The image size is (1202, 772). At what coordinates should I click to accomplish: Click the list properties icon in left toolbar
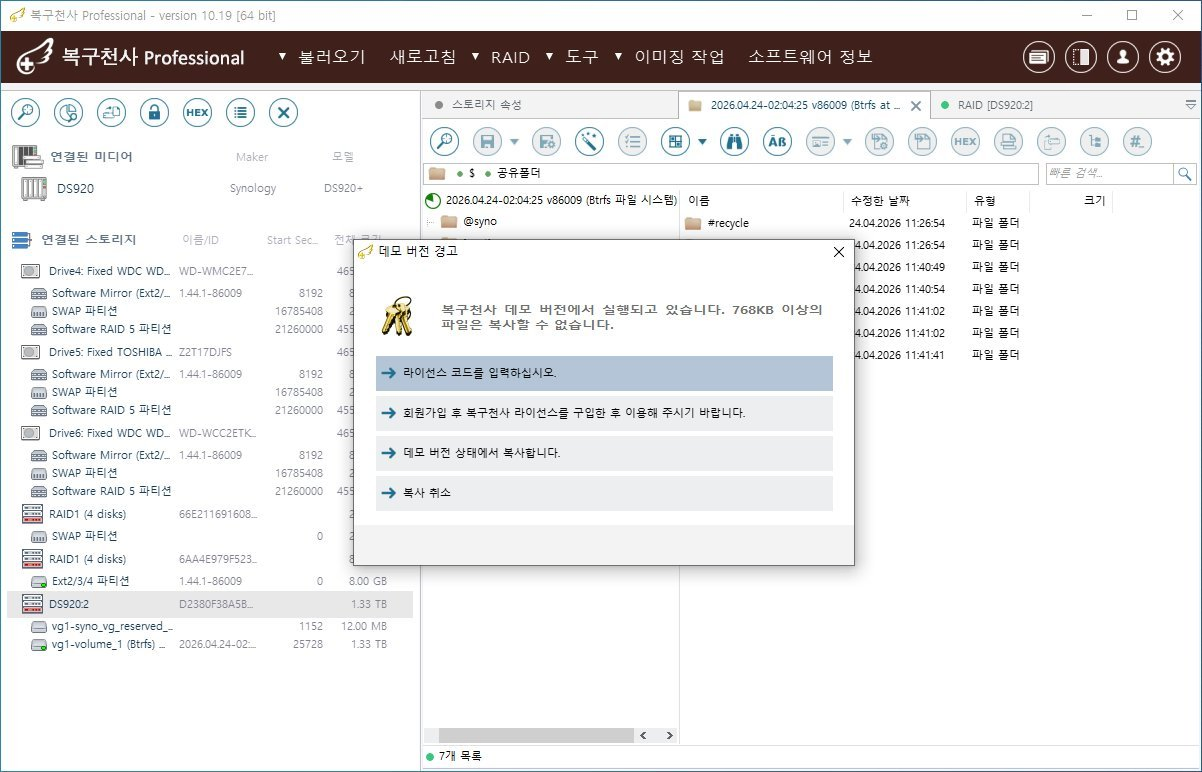[x=240, y=113]
